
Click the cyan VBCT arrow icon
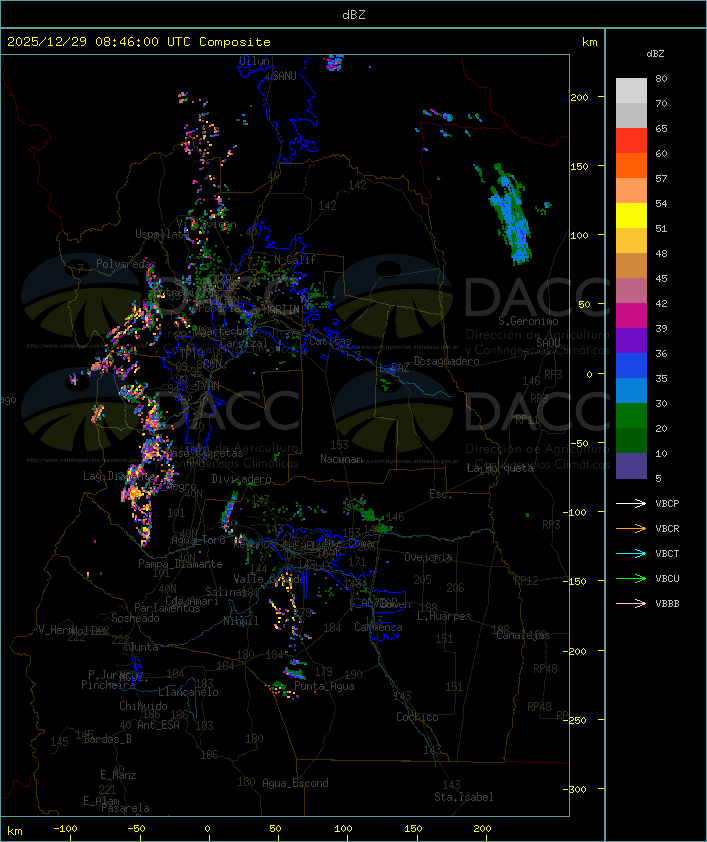pos(631,553)
